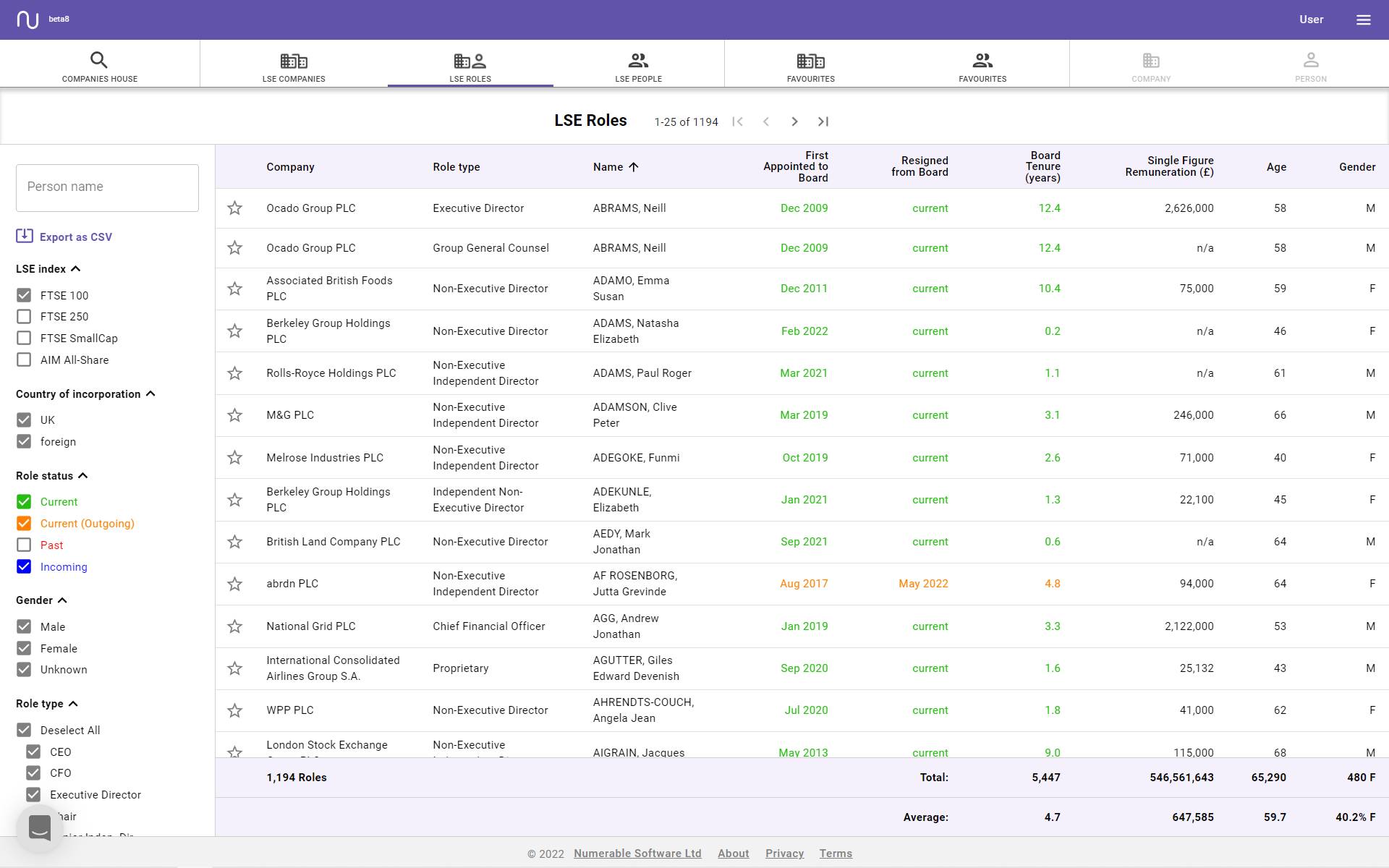
Task: Collapse the Role status section
Action: 82,476
